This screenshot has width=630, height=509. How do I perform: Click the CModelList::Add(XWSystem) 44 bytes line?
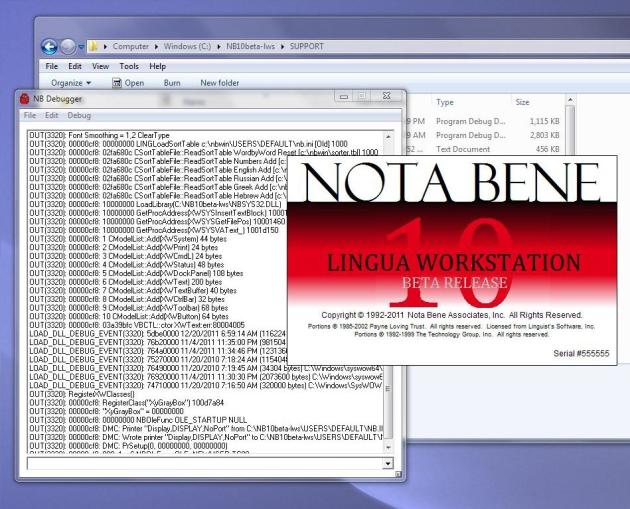(128, 239)
